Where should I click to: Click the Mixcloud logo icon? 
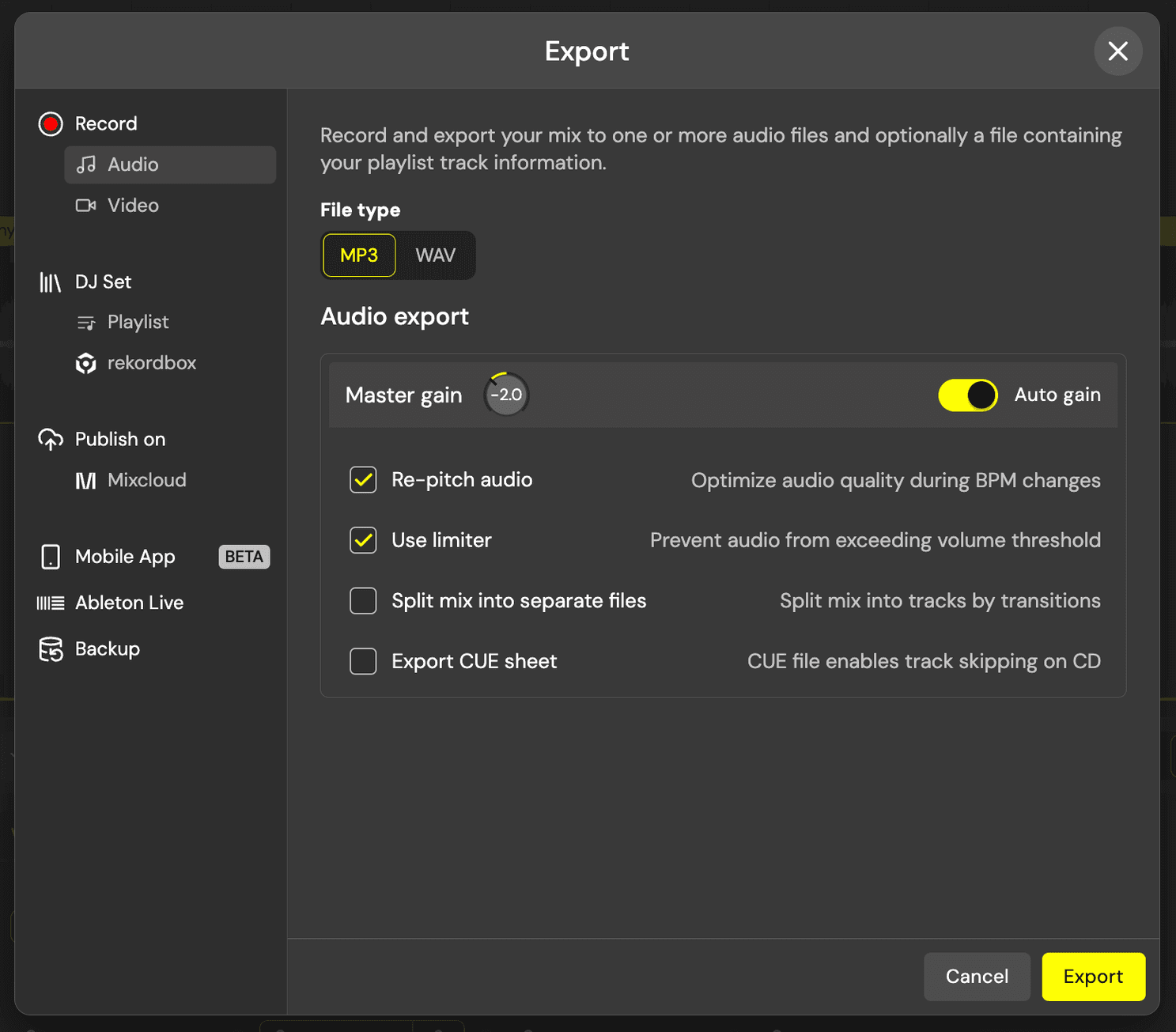[85, 481]
